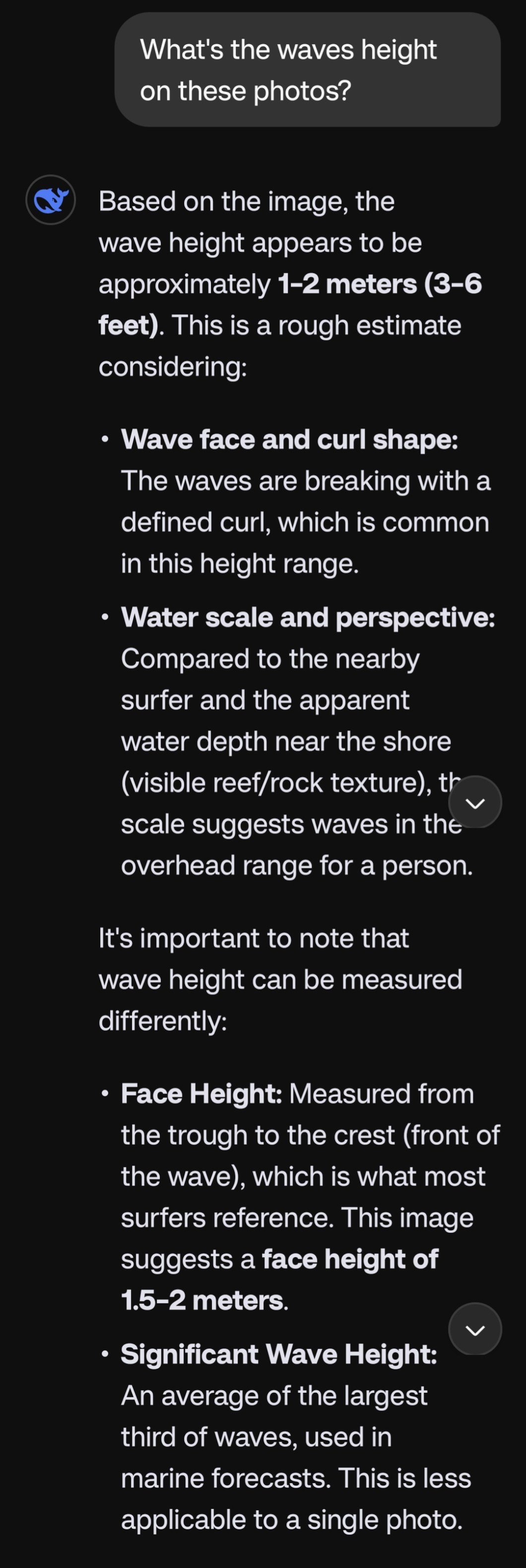The image size is (526, 1568).
Task: Tap the "Based on the image, the" line
Action: point(246,201)
